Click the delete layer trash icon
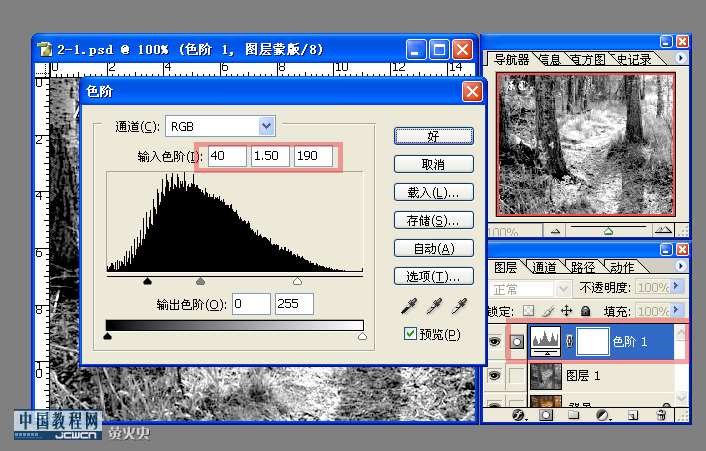Viewport: 706px width, 451px height. pos(661,415)
